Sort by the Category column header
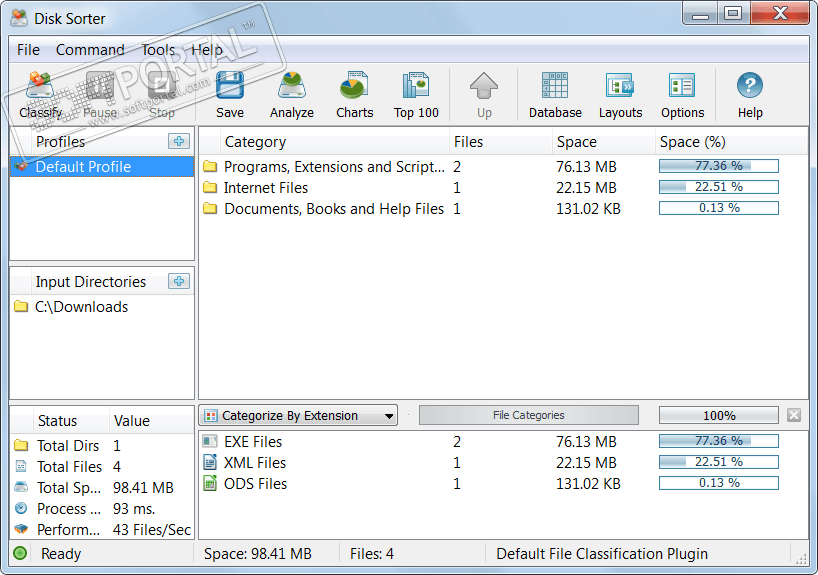 (x=334, y=142)
